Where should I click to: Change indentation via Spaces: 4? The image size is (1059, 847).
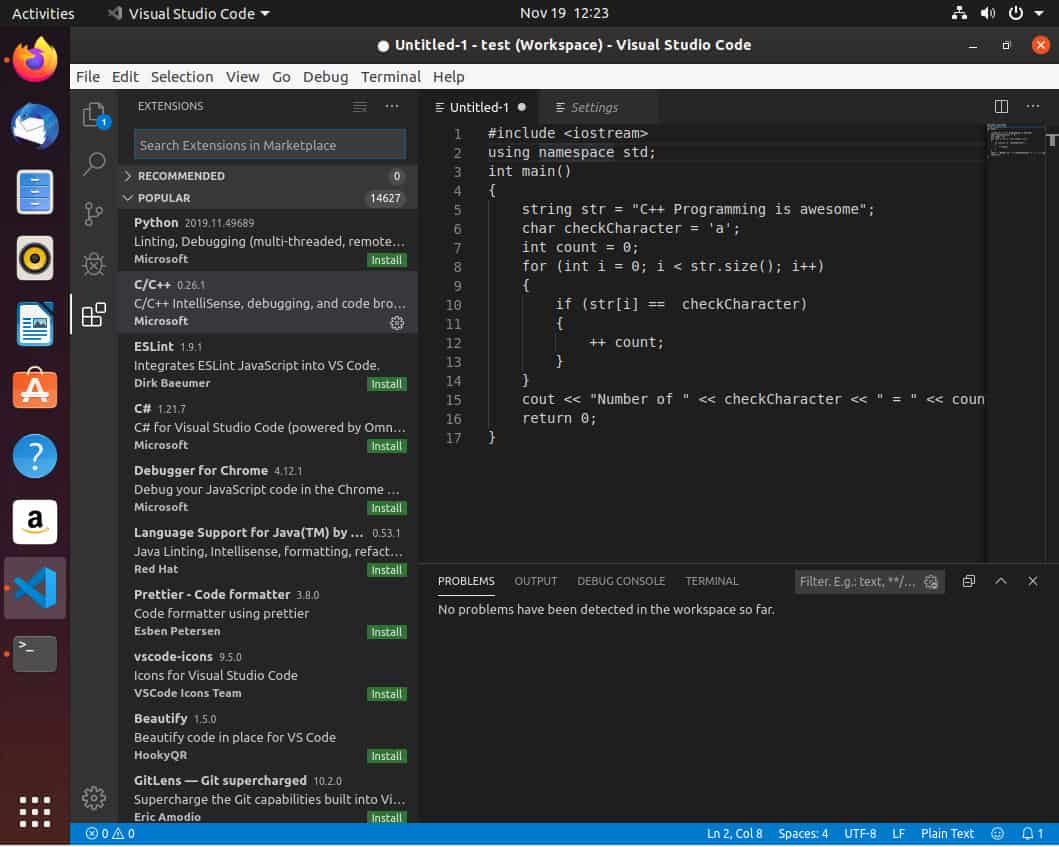[802, 833]
